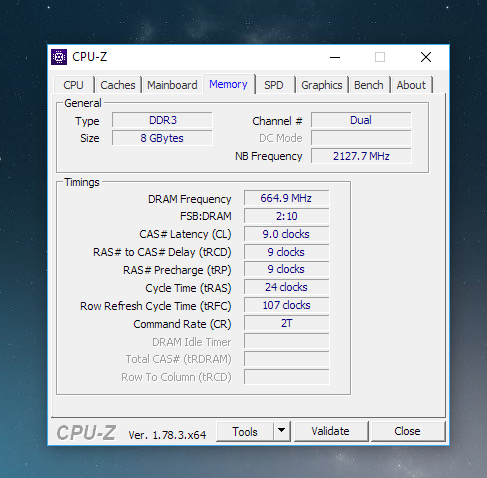The width and height of the screenshot is (487, 478).
Task: Open the Graphics tab
Action: pyautogui.click(x=322, y=85)
